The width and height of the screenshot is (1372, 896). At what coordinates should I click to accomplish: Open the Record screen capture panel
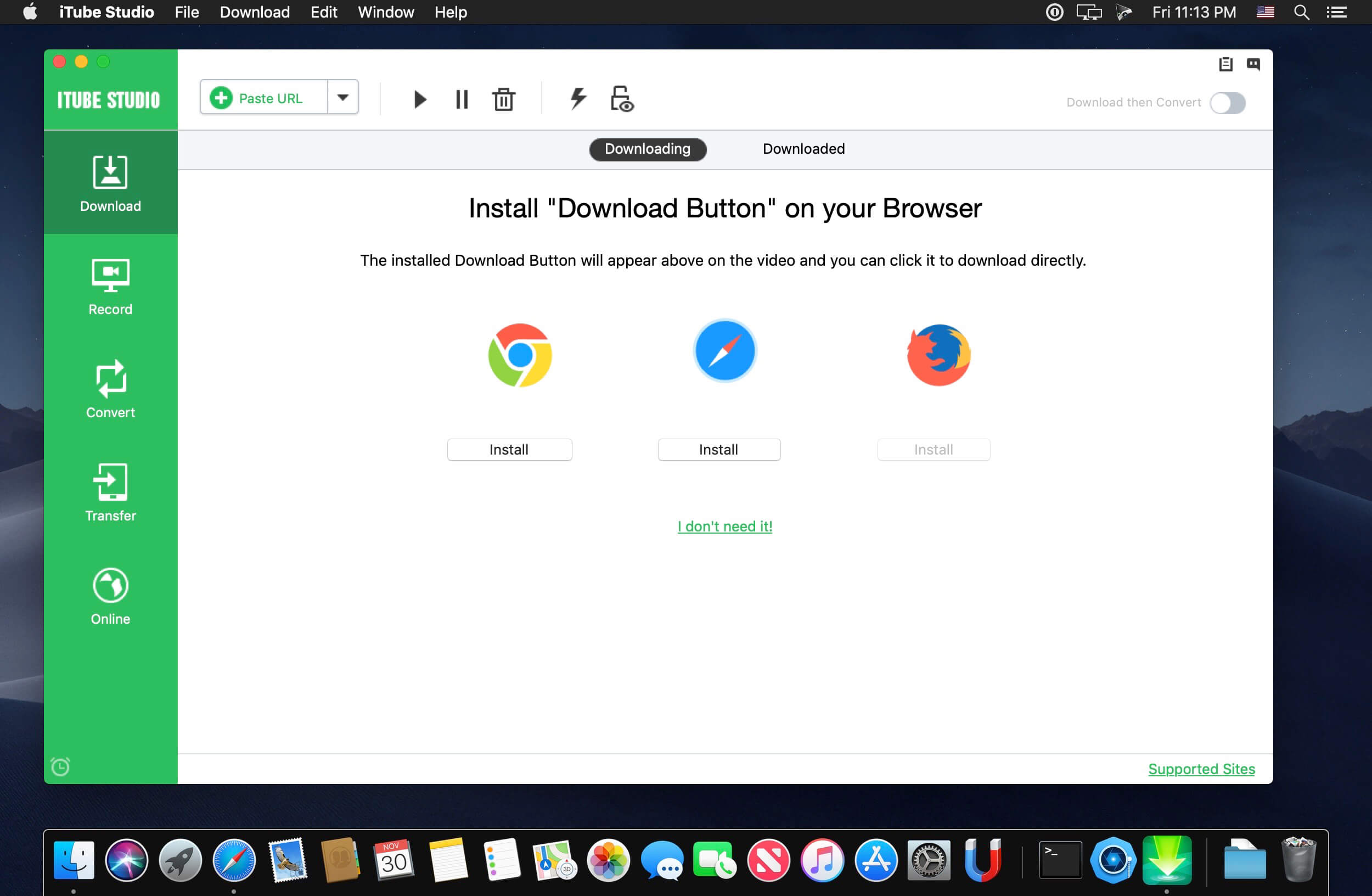tap(110, 287)
